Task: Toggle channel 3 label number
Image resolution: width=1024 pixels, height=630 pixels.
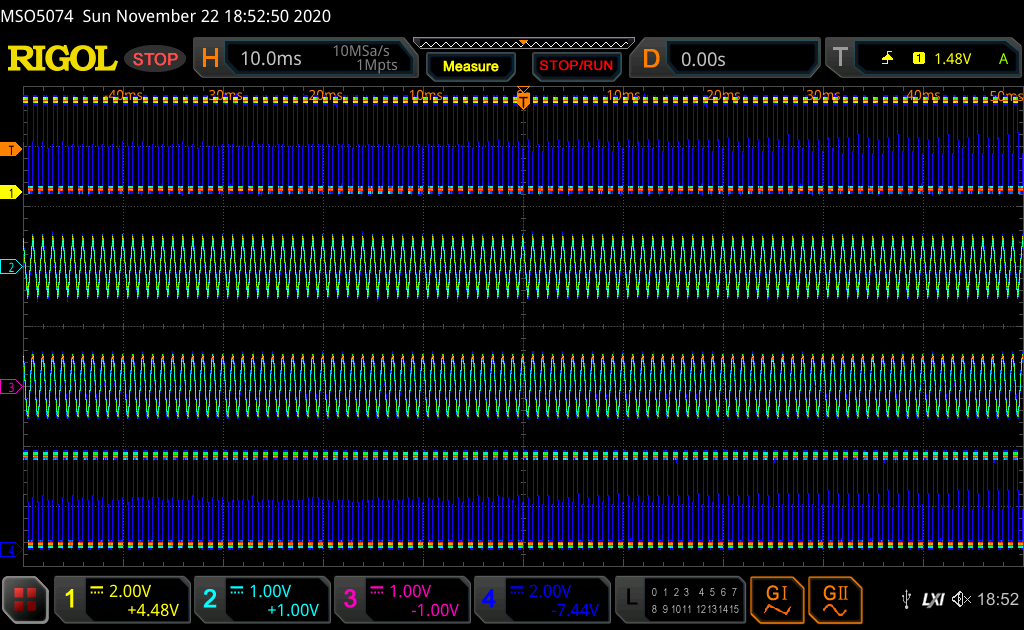Action: (349, 599)
